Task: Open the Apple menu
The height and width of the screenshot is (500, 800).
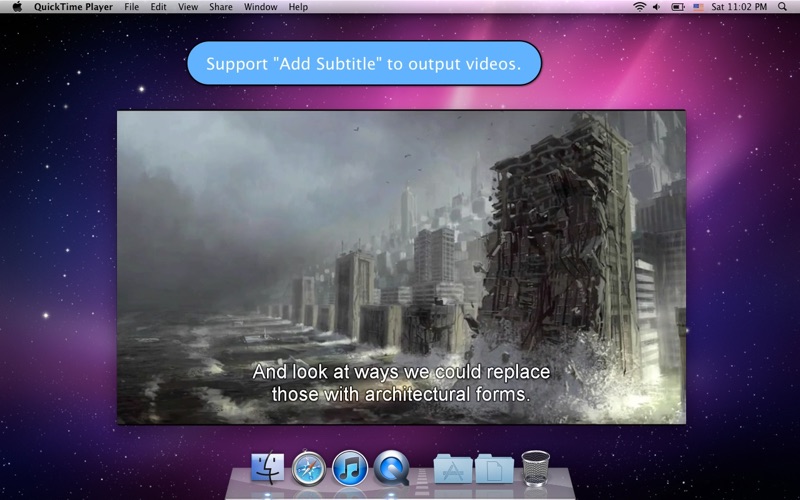Action: pos(17,7)
